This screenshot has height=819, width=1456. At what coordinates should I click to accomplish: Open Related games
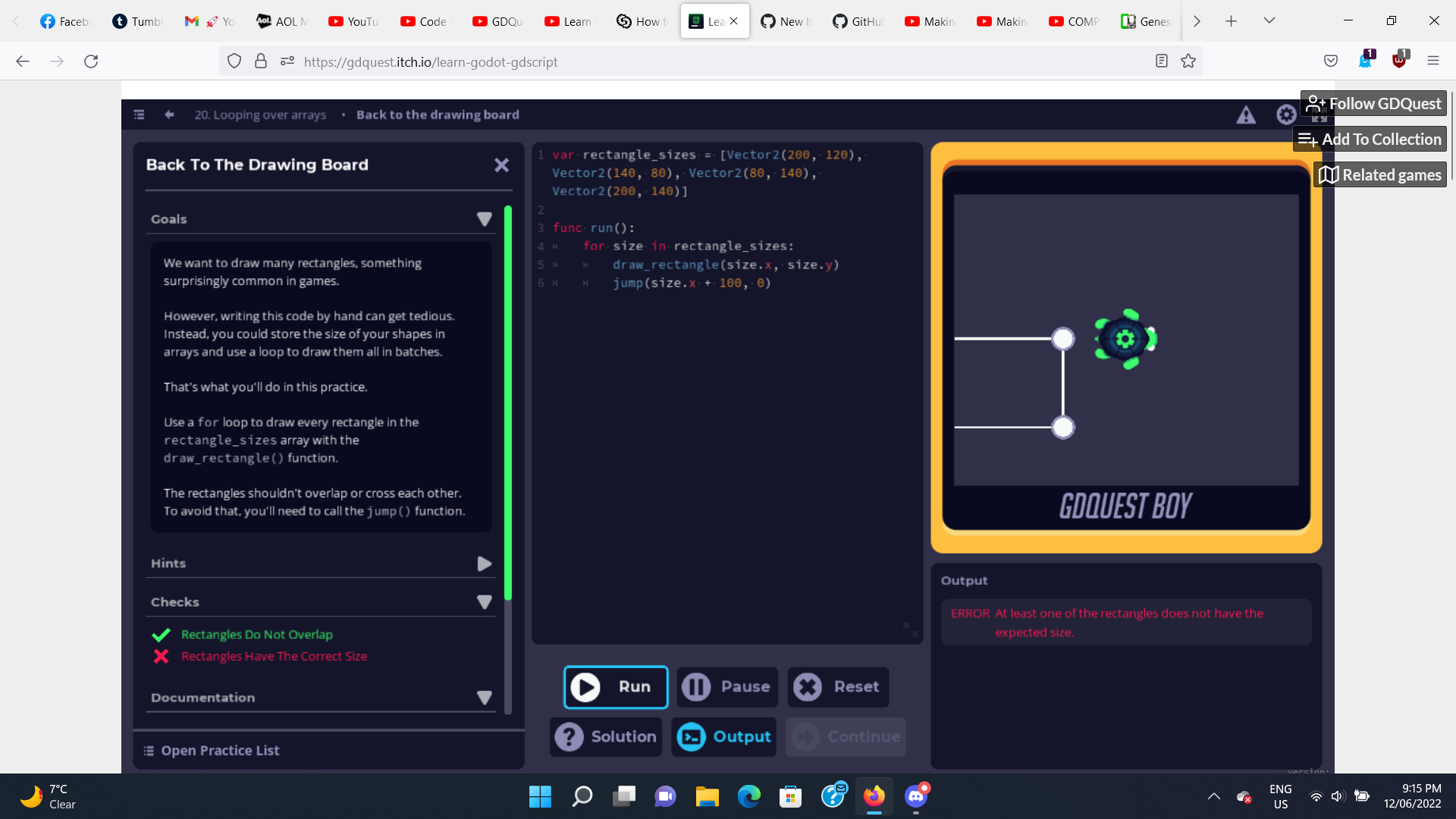(1380, 175)
